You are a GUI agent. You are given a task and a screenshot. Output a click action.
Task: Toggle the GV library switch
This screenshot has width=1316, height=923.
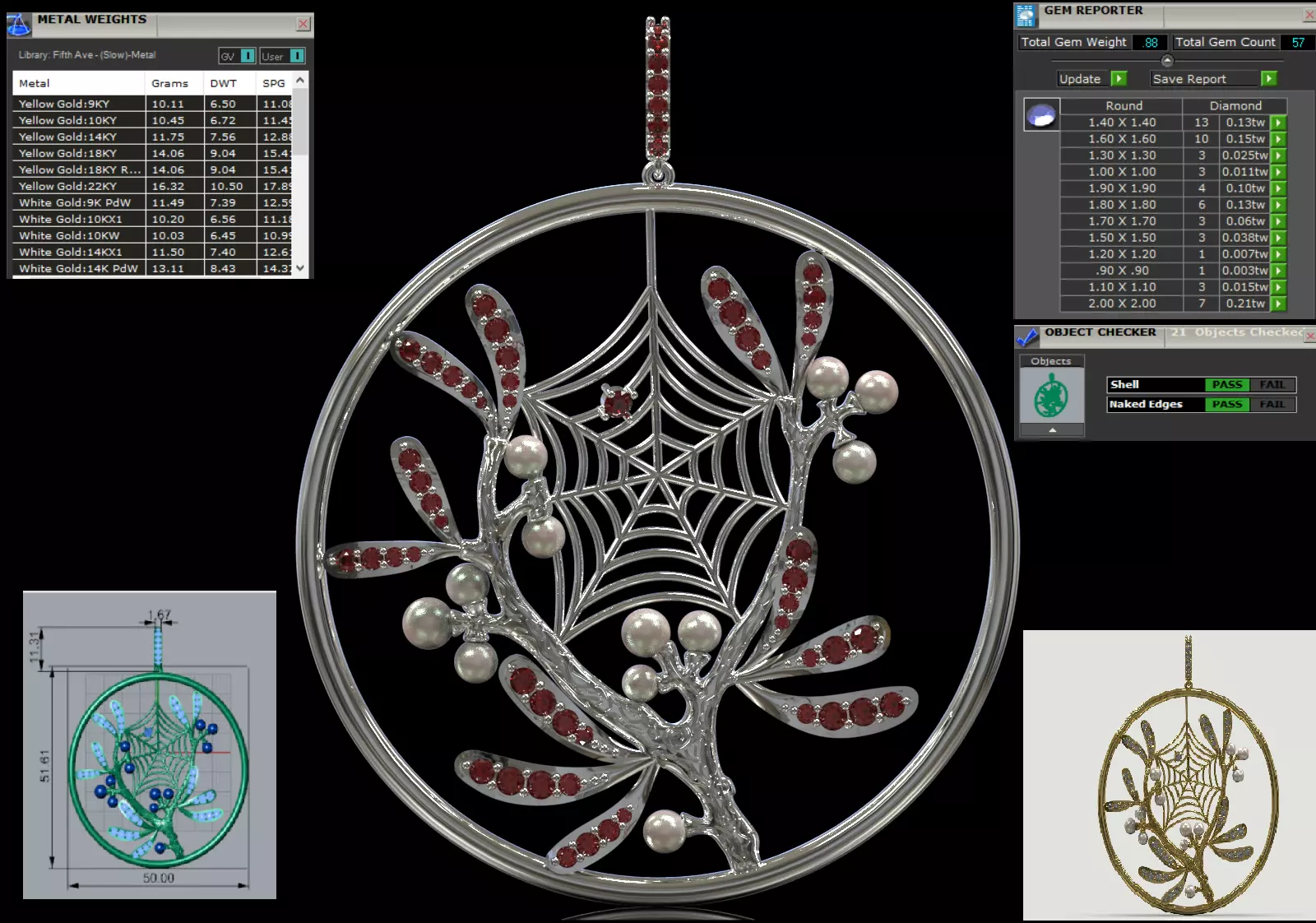248,56
